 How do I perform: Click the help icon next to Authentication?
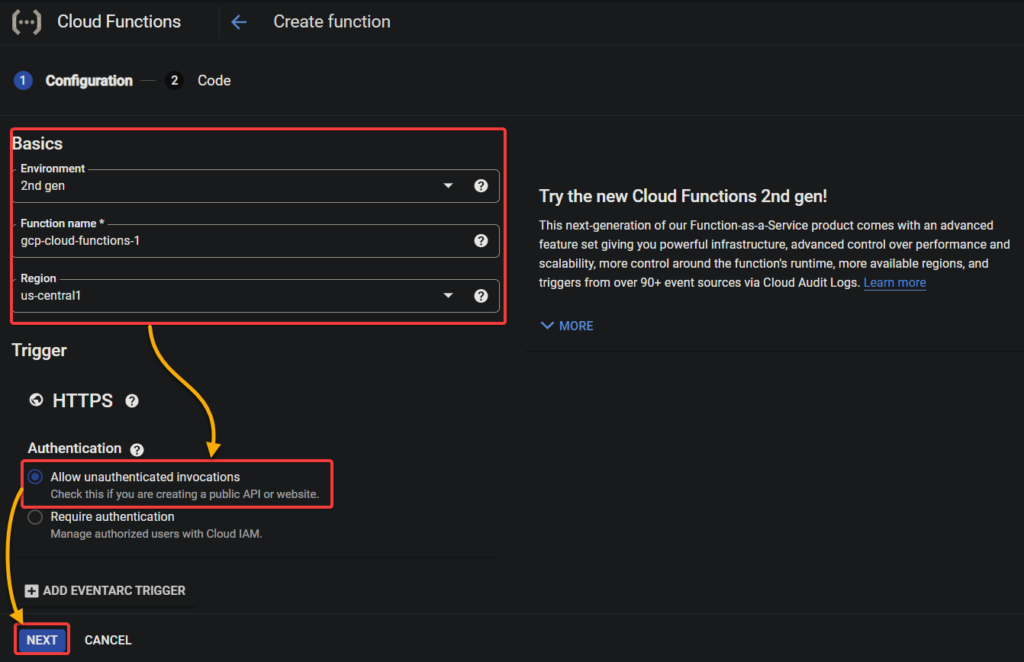tap(137, 450)
